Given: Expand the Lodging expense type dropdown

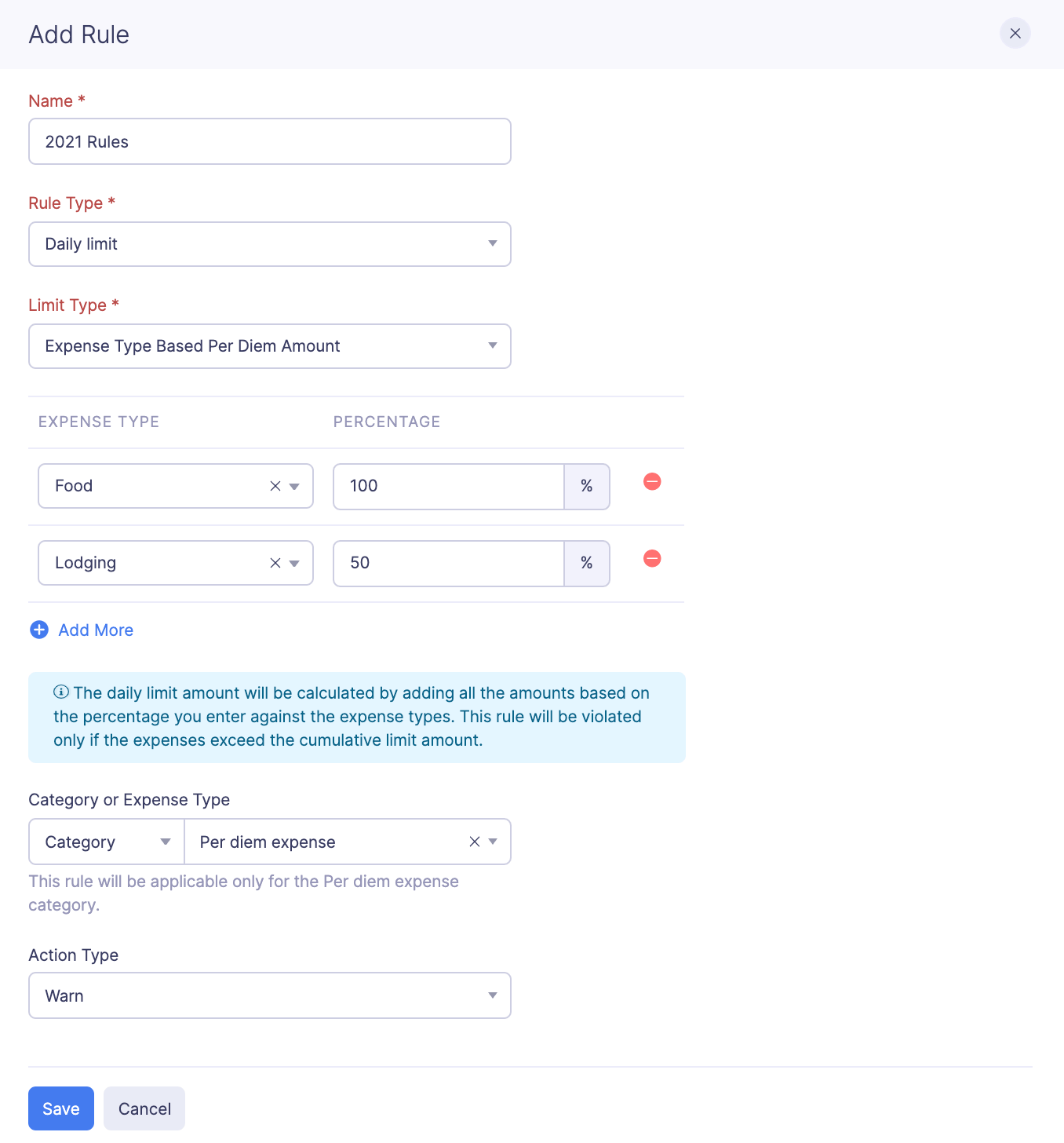Looking at the screenshot, I should pos(294,564).
